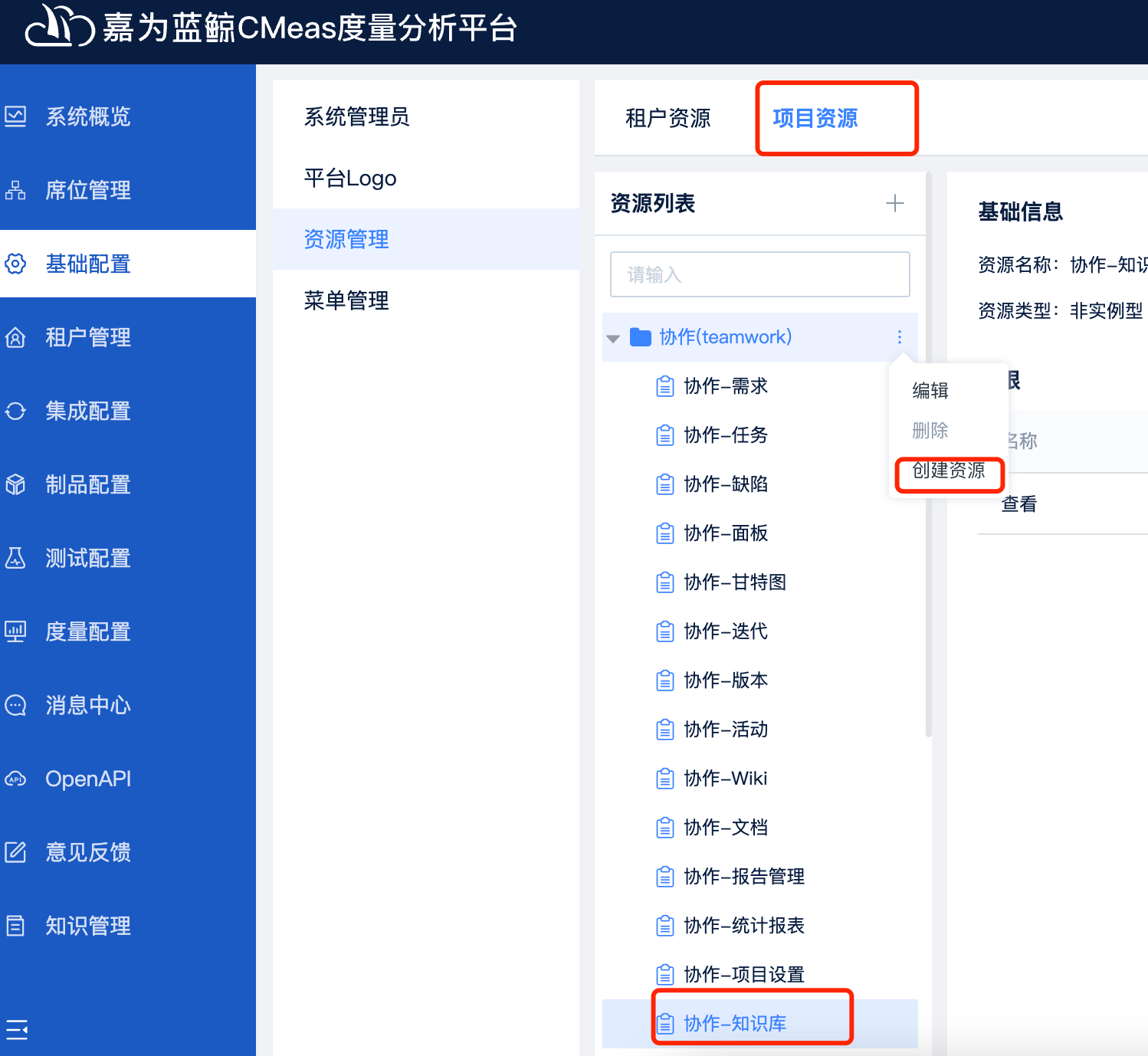
Task: Click the 集成配置 sync icon
Action: point(15,411)
